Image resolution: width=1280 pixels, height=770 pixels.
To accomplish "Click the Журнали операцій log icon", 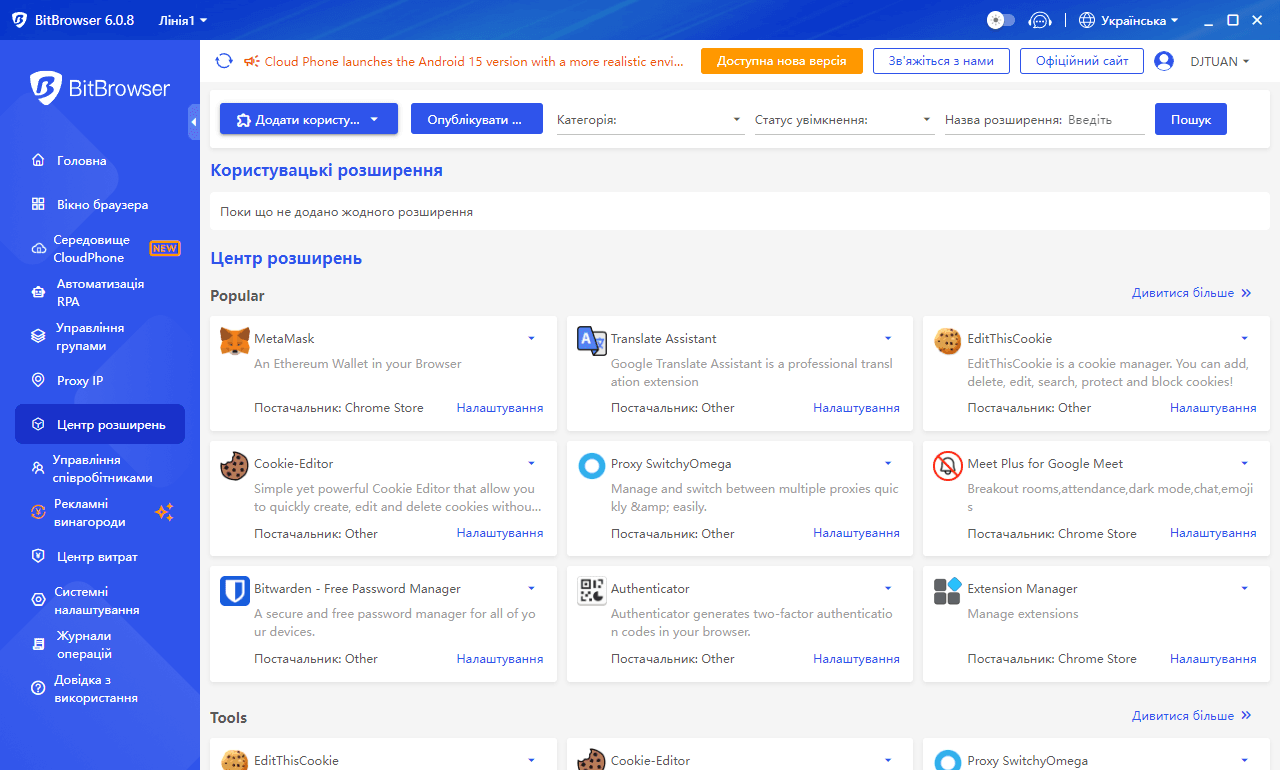I will (x=38, y=644).
